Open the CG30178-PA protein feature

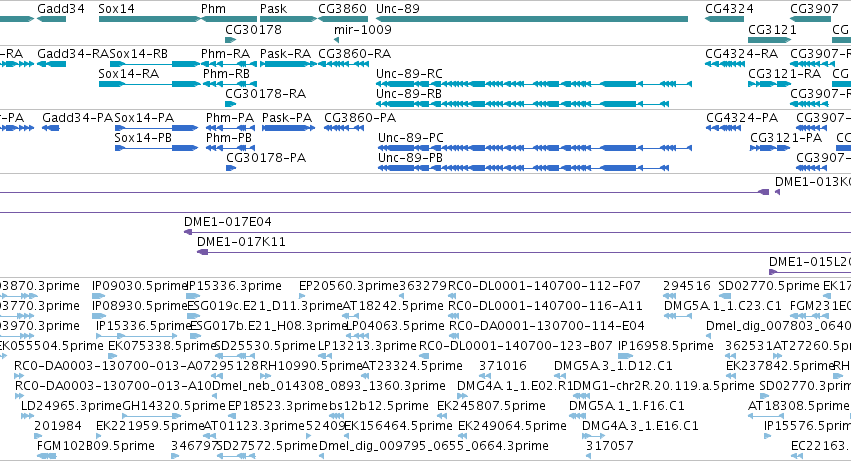click(x=266, y=157)
